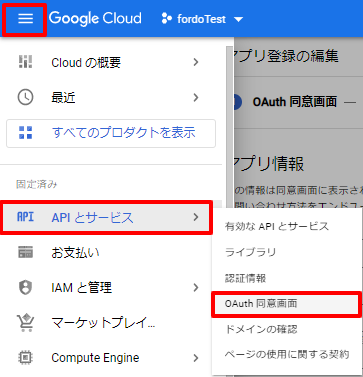Image resolution: width=363 pixels, height=377 pixels.
Task: Open IAM と管理 menu item
Action: click(106, 288)
